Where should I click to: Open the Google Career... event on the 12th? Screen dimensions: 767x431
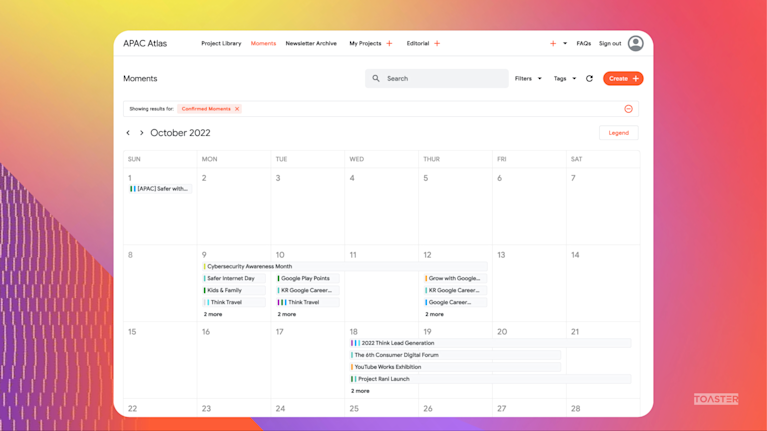[455, 302]
